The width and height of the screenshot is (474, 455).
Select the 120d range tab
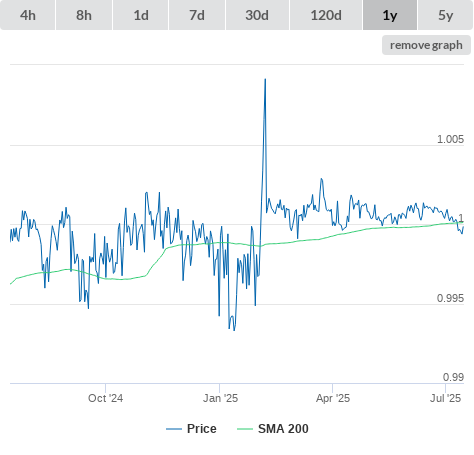(x=326, y=15)
